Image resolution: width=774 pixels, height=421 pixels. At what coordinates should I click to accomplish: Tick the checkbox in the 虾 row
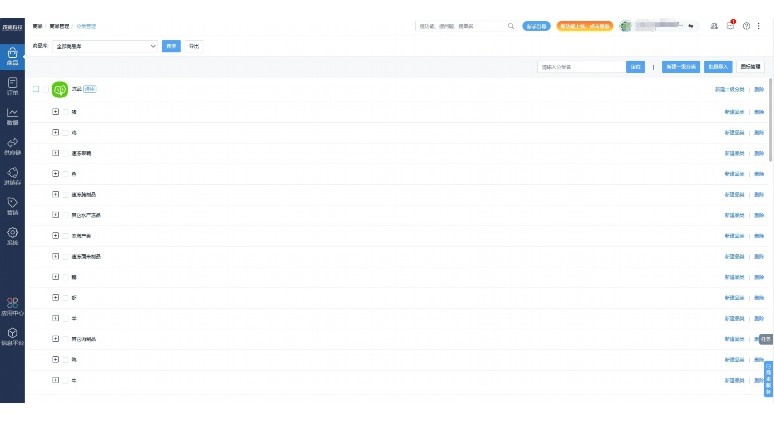[x=66, y=298]
